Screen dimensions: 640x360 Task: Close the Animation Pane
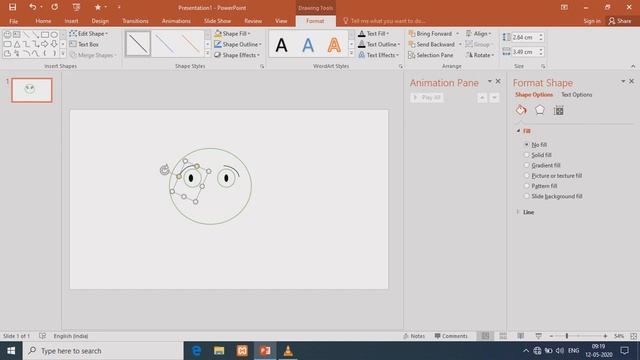pyautogui.click(x=498, y=81)
